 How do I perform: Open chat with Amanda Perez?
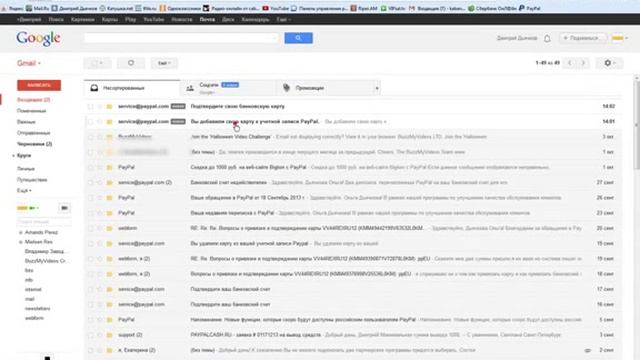point(41,232)
